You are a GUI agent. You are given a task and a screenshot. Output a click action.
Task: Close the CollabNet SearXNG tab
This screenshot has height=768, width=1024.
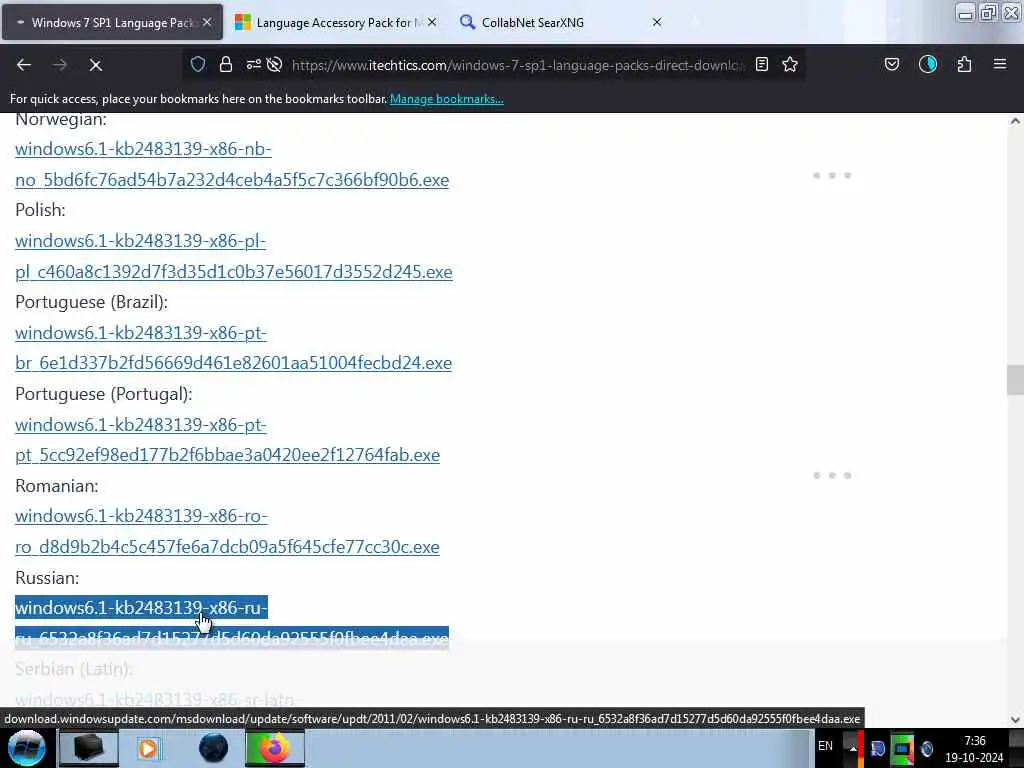click(x=657, y=22)
